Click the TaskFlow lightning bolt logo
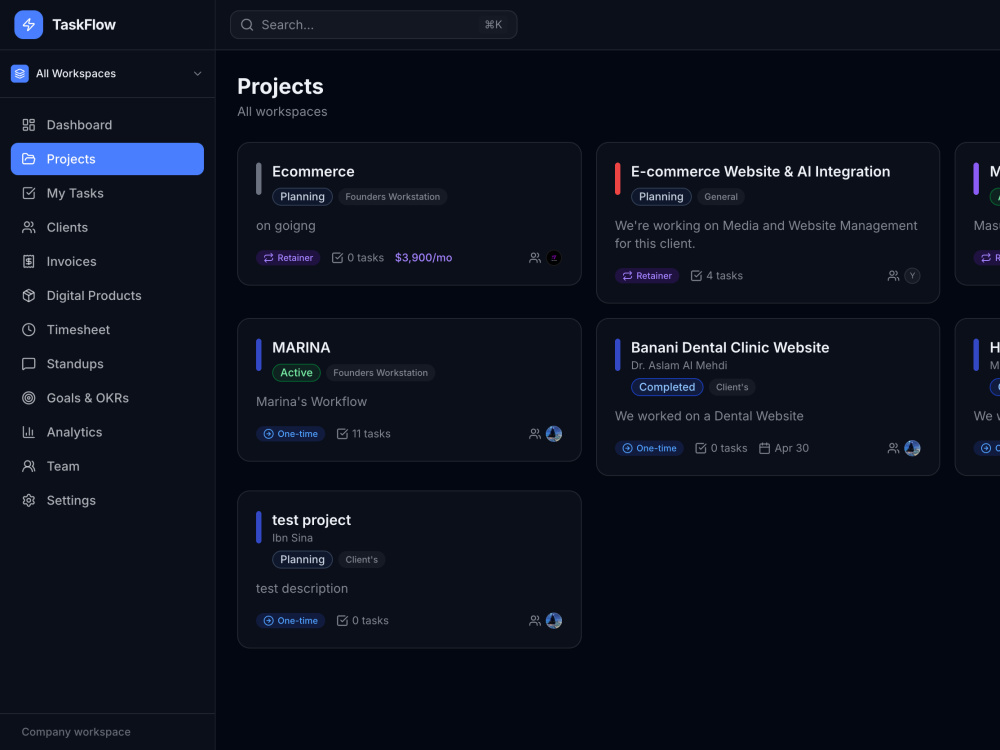Screen dimensions: 1000x750 [29, 25]
